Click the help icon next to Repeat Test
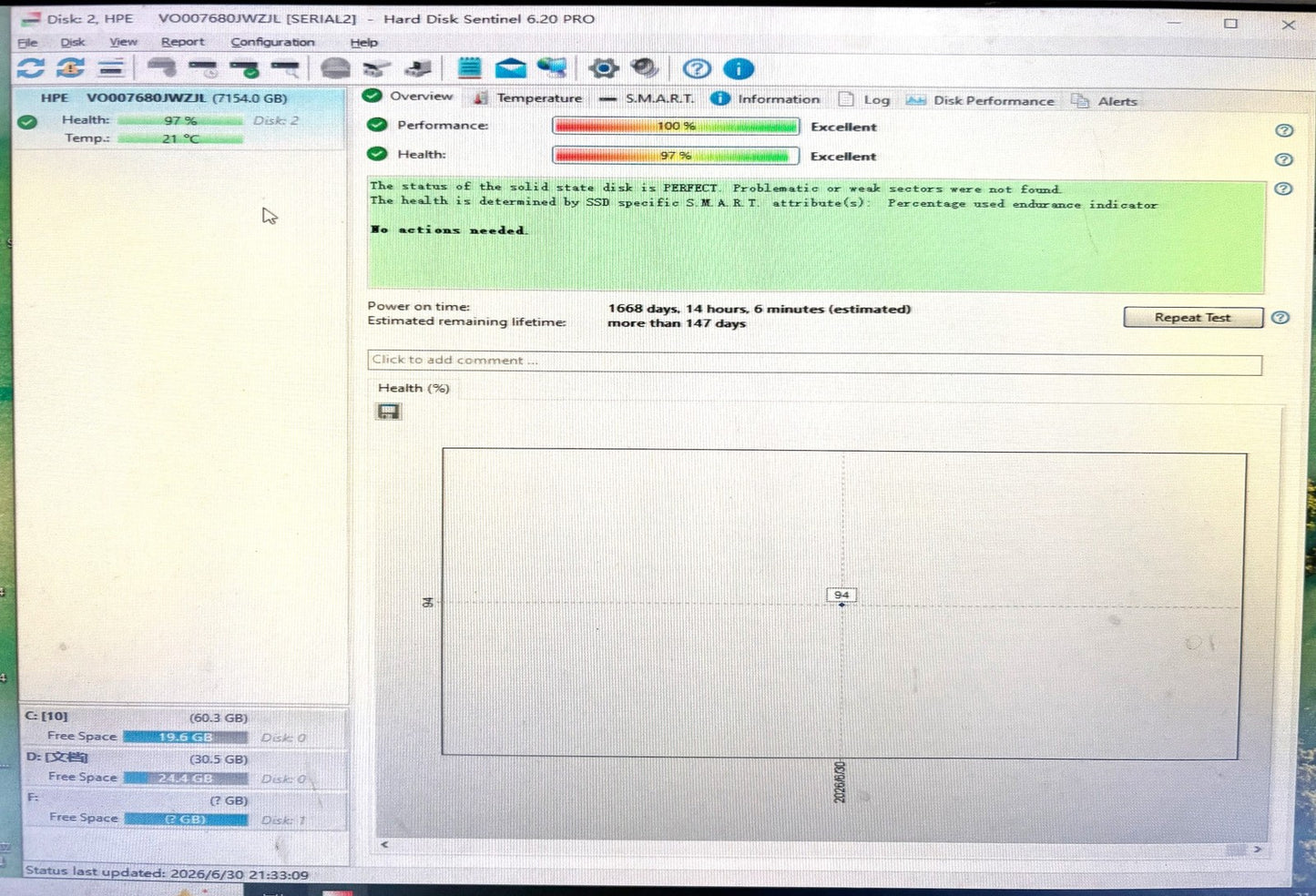The height and width of the screenshot is (896, 1316). click(x=1280, y=318)
